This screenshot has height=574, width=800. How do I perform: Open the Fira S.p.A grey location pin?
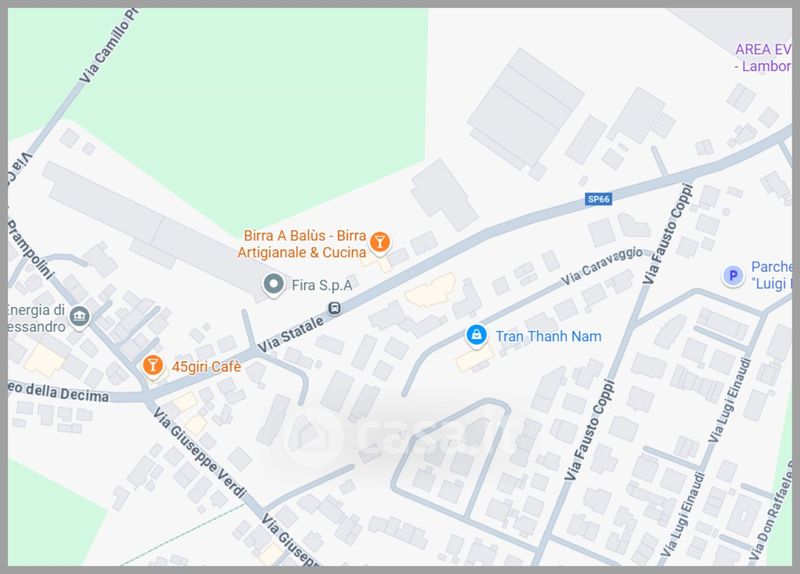pos(273,284)
